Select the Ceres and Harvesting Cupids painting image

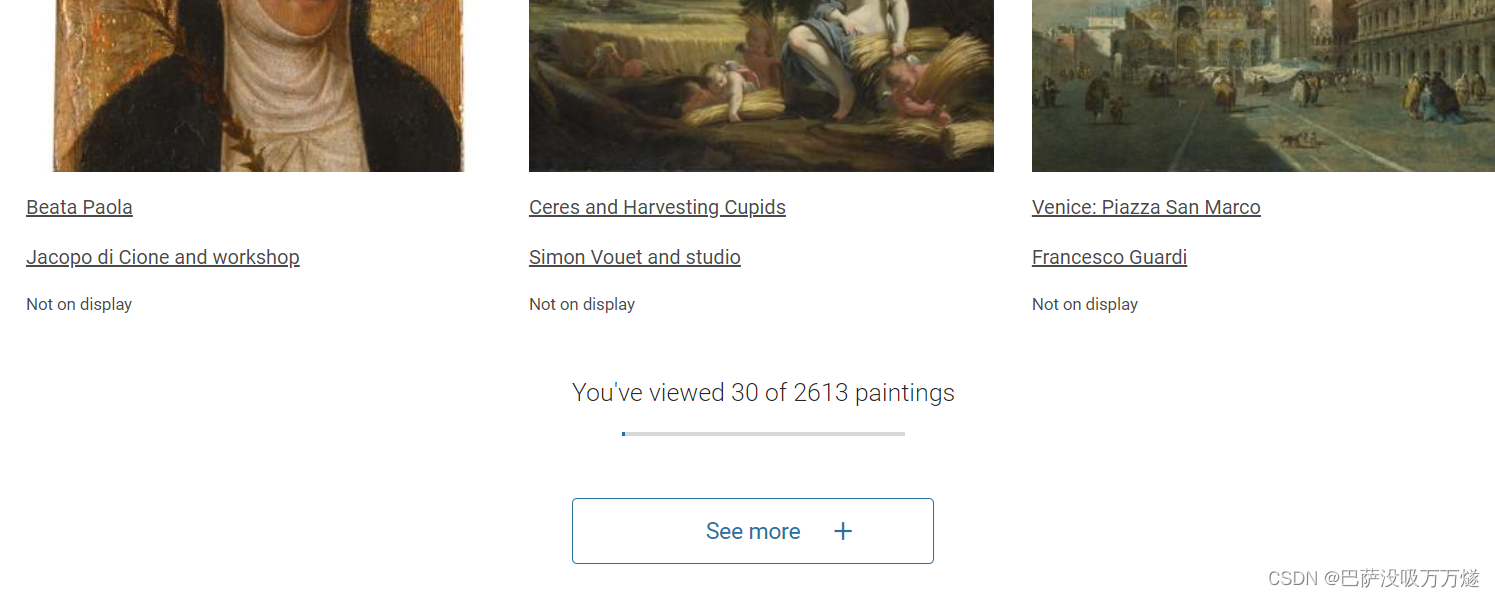pyautogui.click(x=761, y=85)
